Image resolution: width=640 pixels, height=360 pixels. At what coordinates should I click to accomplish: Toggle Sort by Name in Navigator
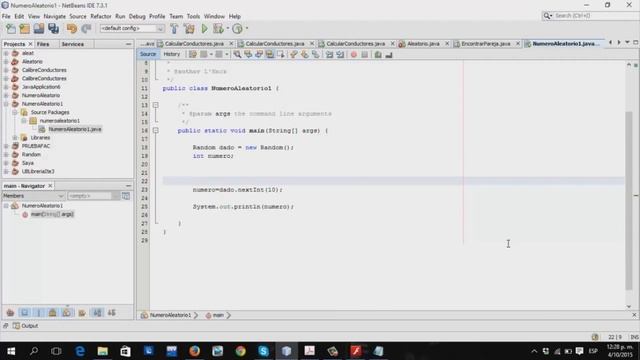coord(97,313)
